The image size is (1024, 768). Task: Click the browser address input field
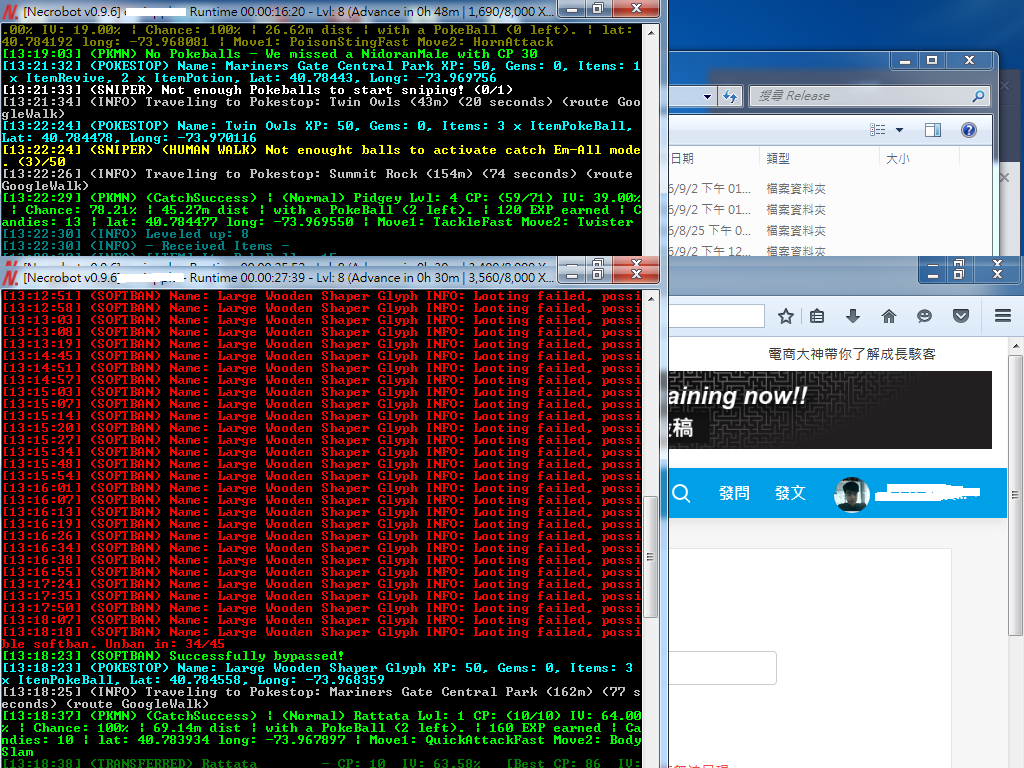[716, 317]
